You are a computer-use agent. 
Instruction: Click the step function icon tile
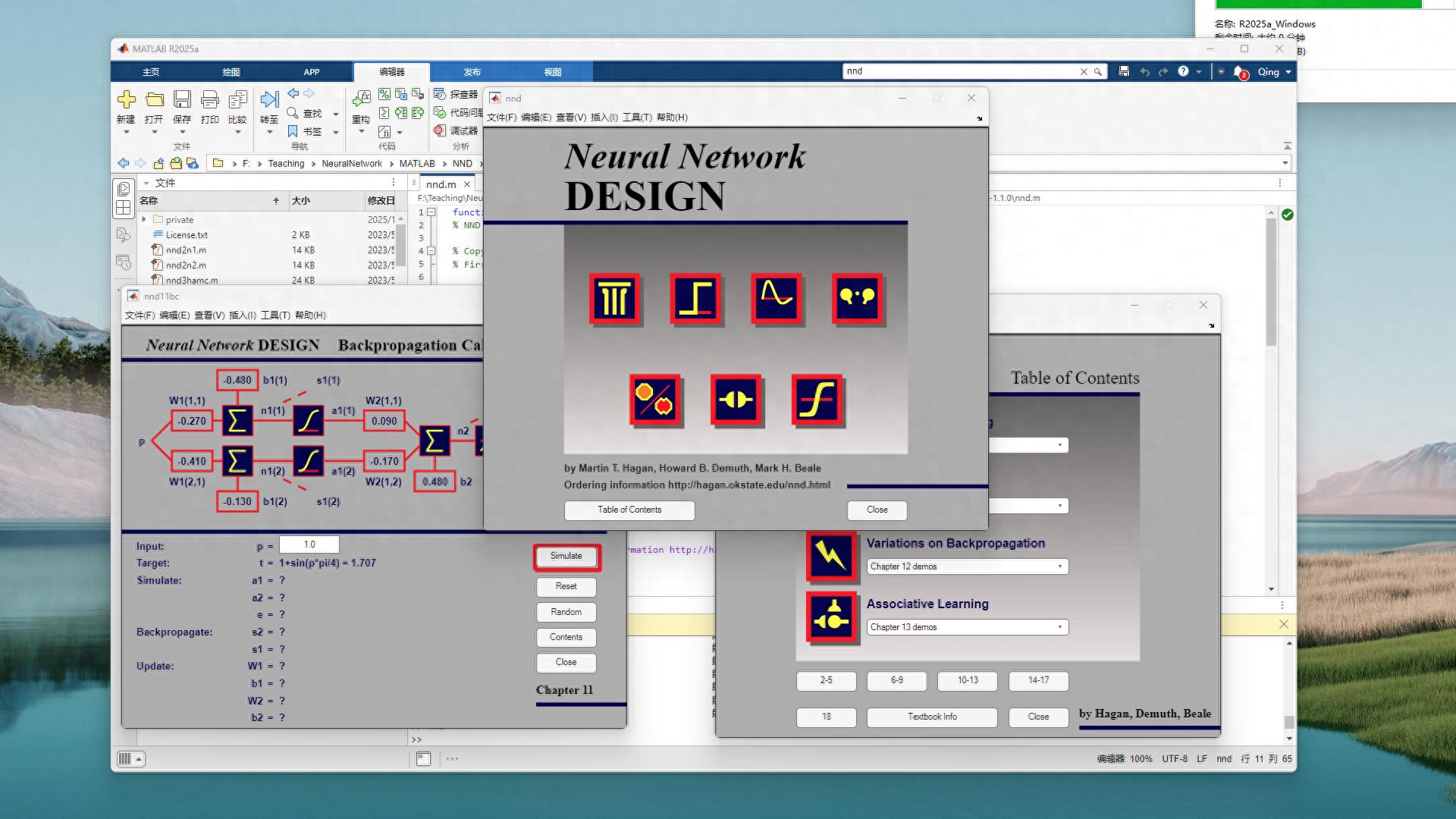695,299
